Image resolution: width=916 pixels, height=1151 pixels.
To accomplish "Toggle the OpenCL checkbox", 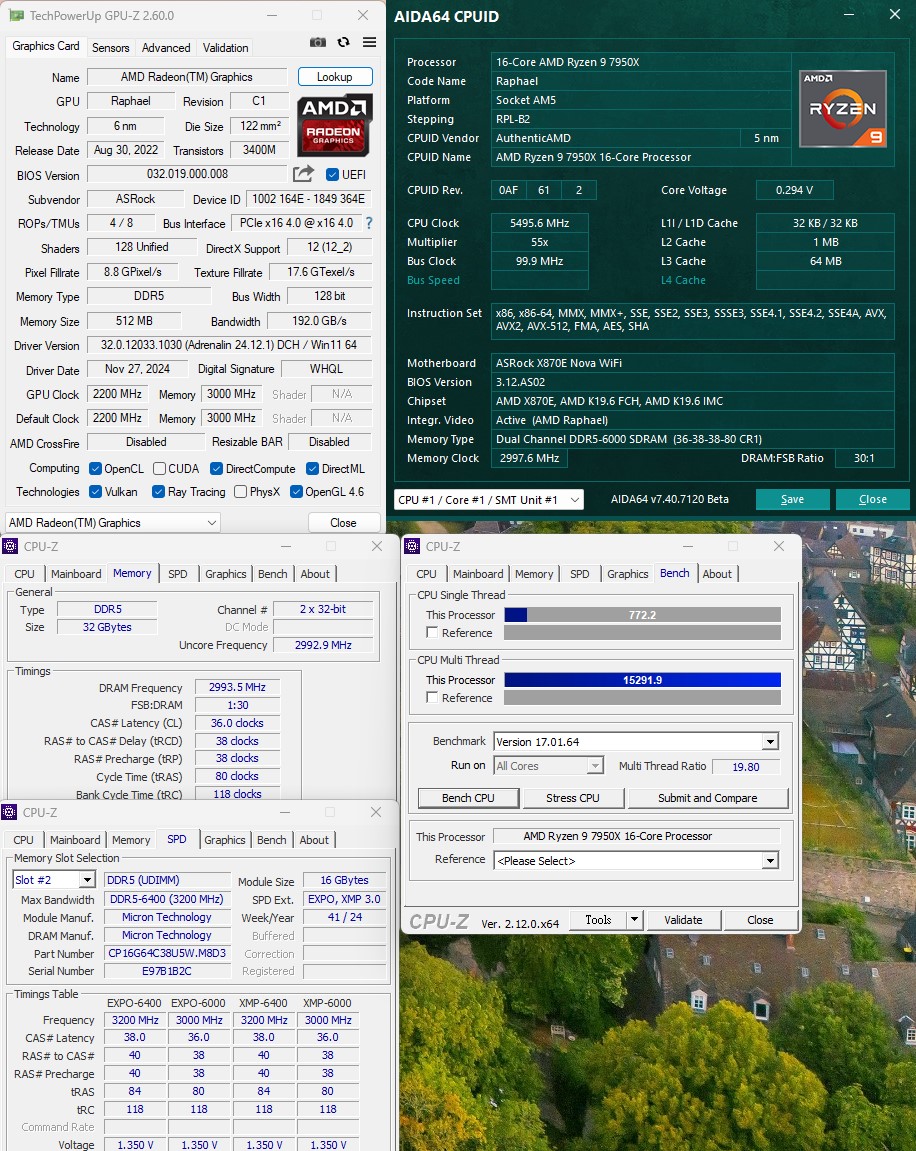I will coord(95,469).
